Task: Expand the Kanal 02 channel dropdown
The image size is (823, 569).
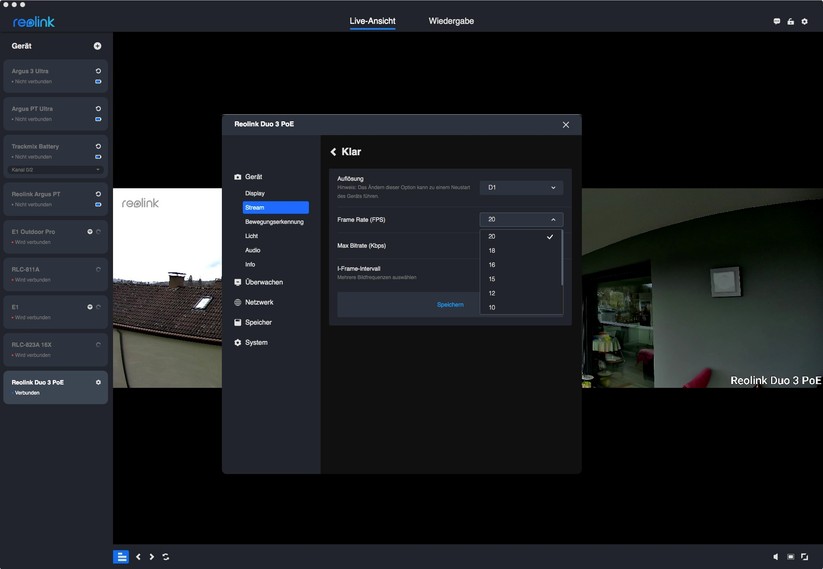Action: tap(56, 170)
